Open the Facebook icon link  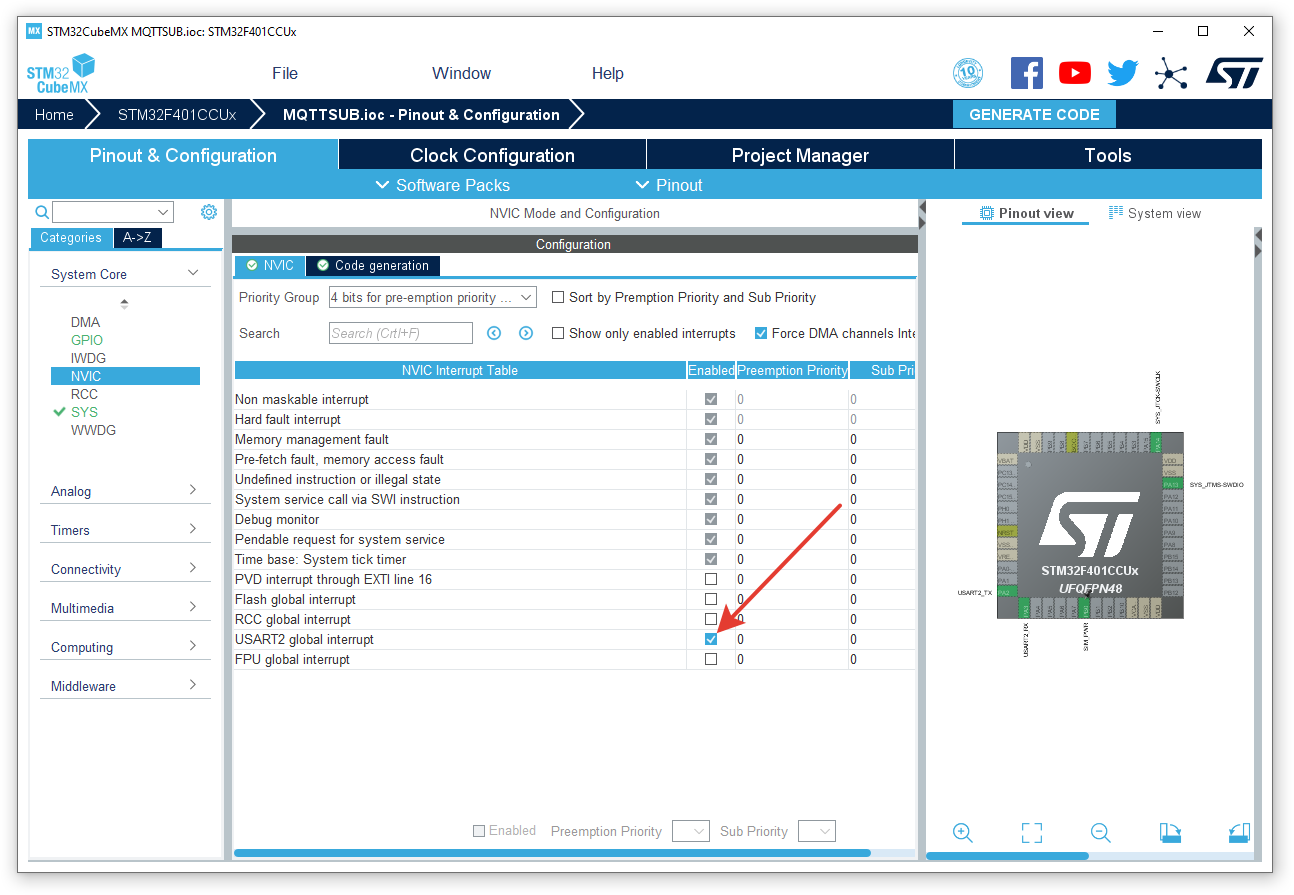[x=1027, y=73]
